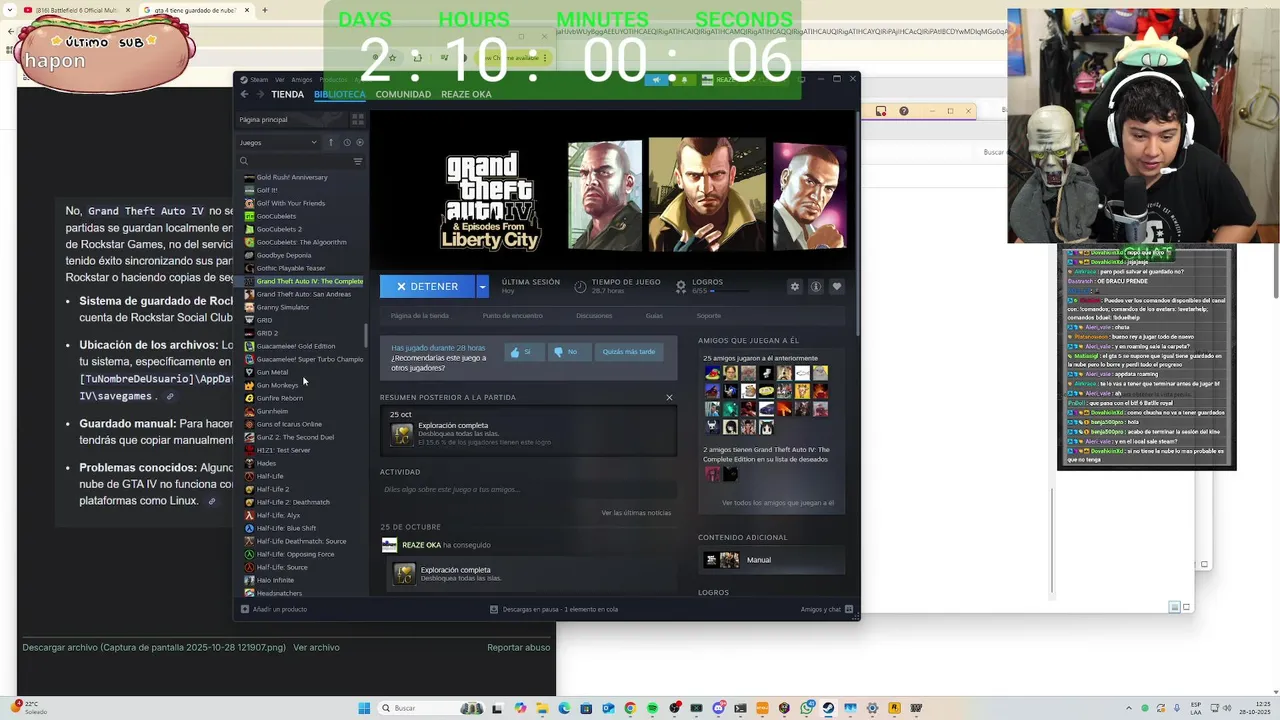1280x720 pixels.
Task: Open Discord from the taskbar
Action: [719, 708]
